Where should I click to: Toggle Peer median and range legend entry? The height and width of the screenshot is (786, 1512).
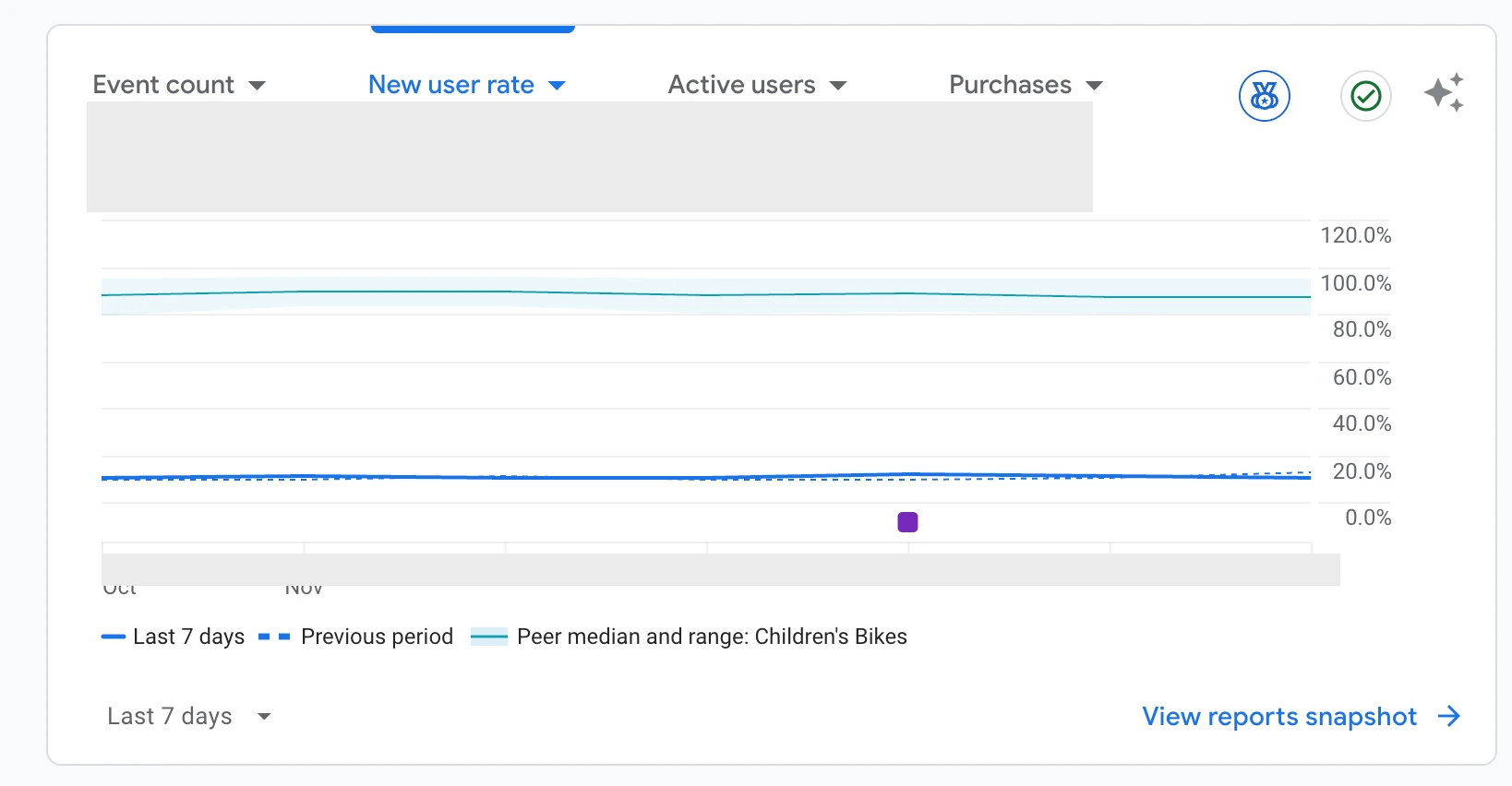pyautogui.click(x=690, y=637)
